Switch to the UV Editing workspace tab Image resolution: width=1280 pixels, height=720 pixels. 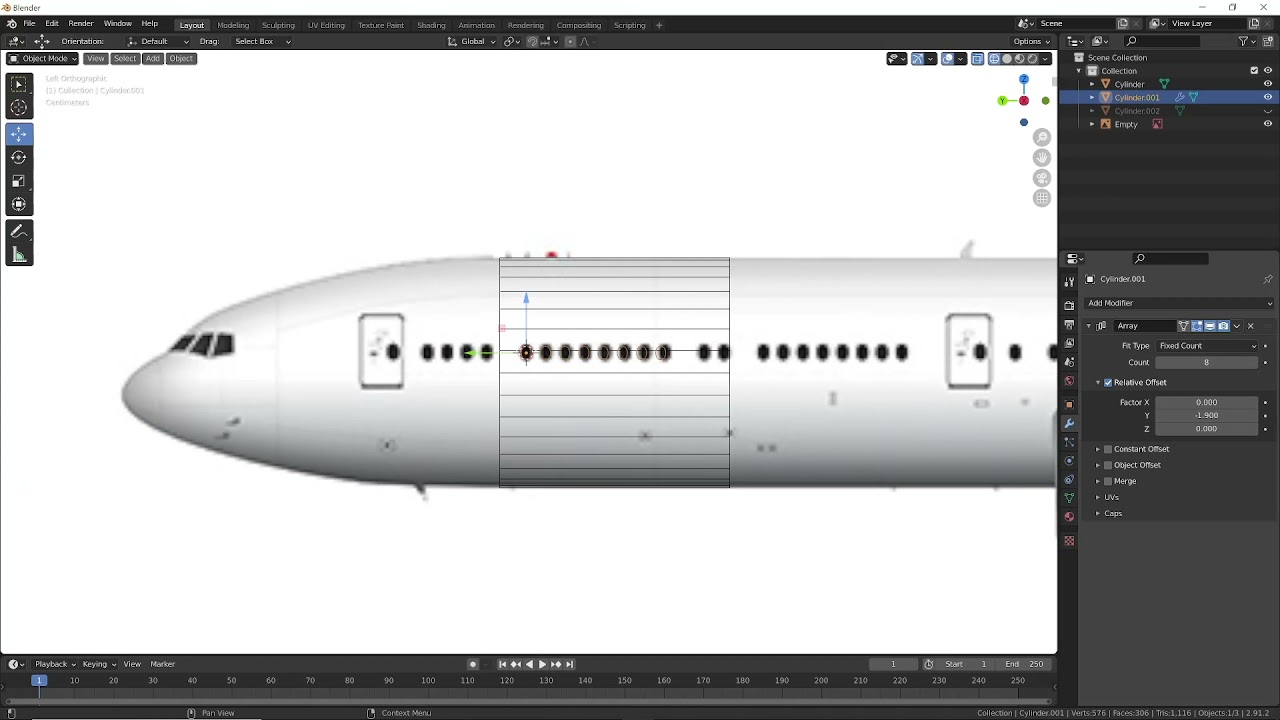[x=326, y=25]
